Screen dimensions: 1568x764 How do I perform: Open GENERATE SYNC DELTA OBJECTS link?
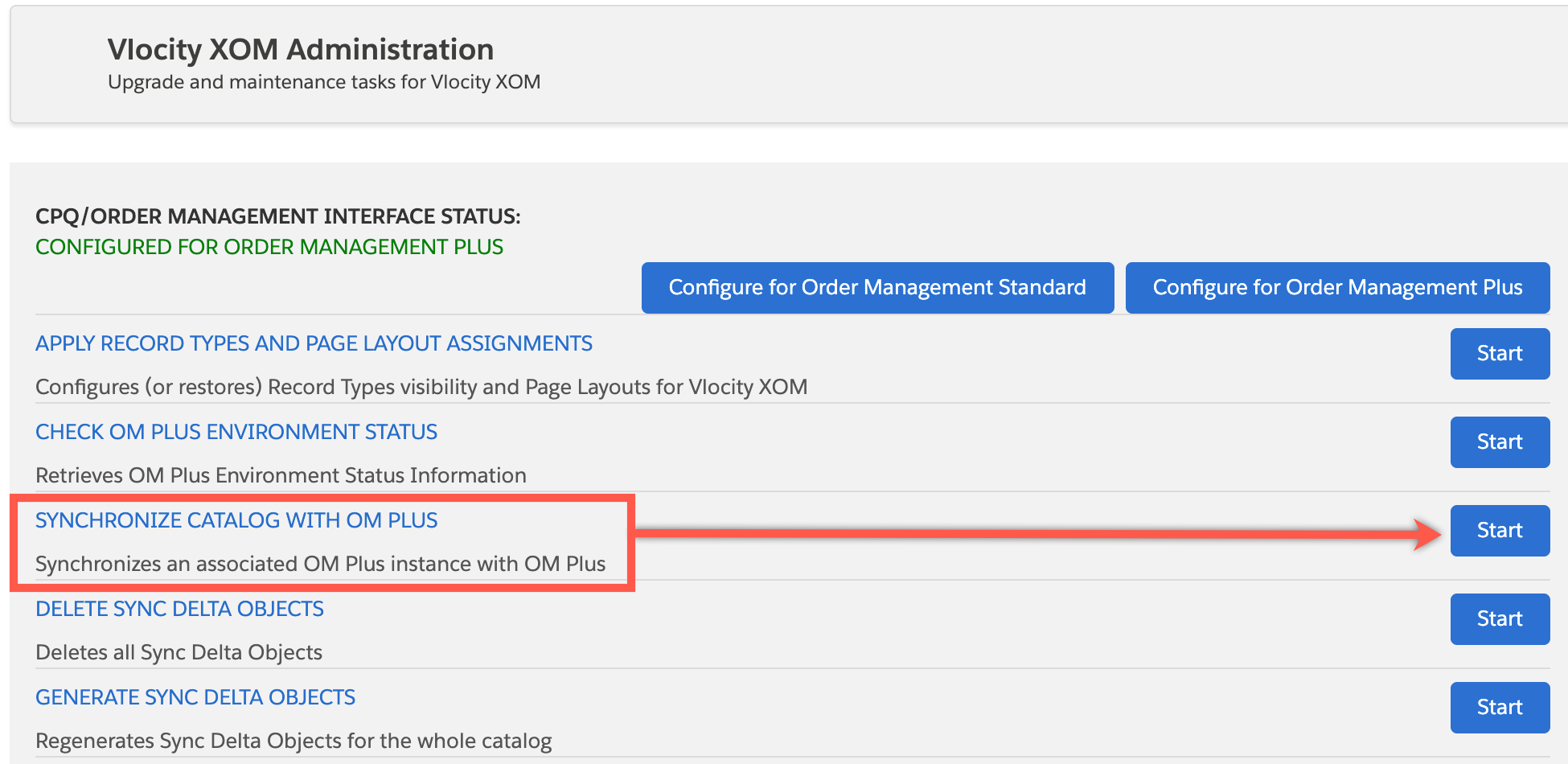click(x=195, y=697)
